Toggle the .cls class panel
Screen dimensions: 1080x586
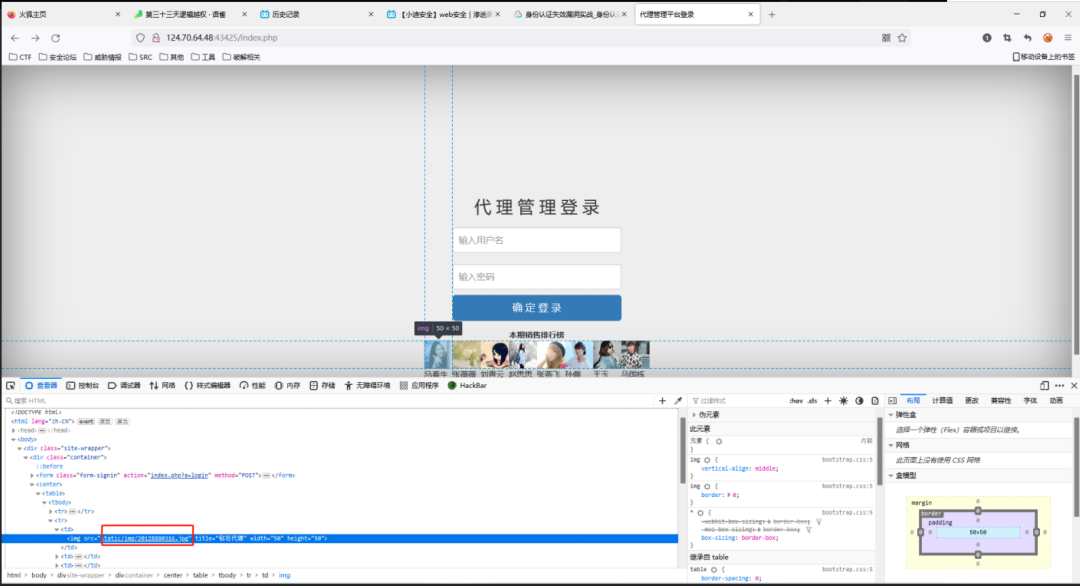pyautogui.click(x=812, y=401)
